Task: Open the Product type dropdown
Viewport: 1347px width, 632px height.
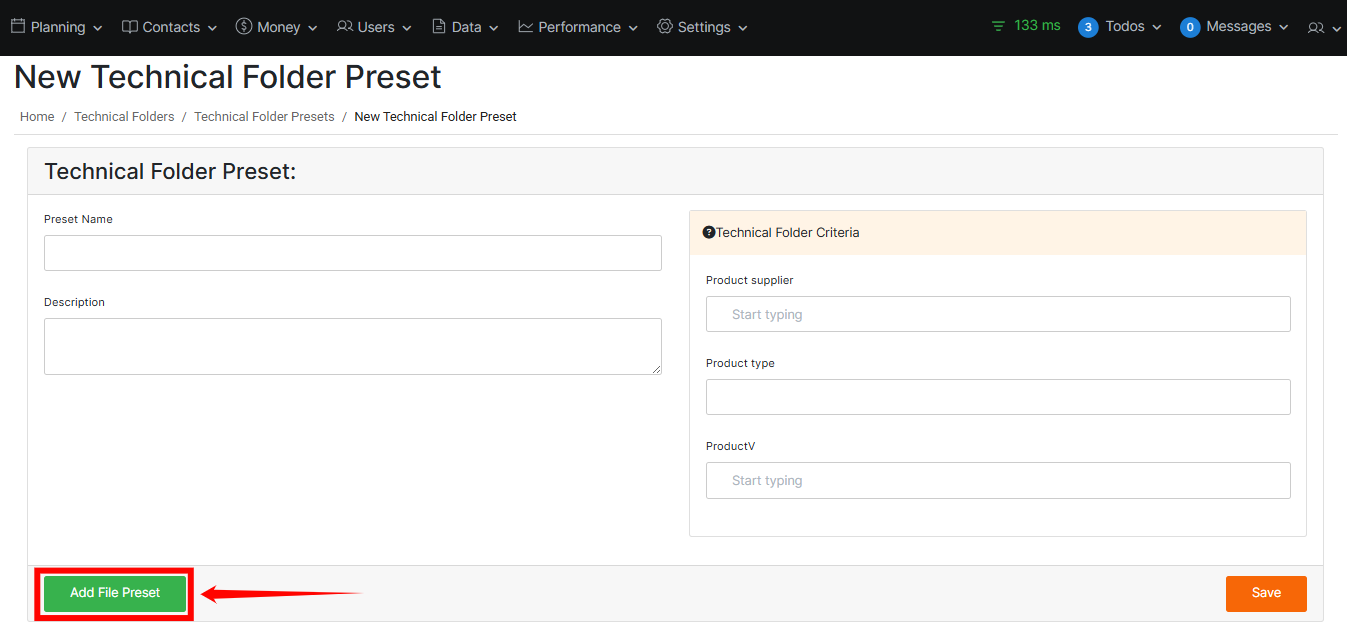Action: click(998, 397)
